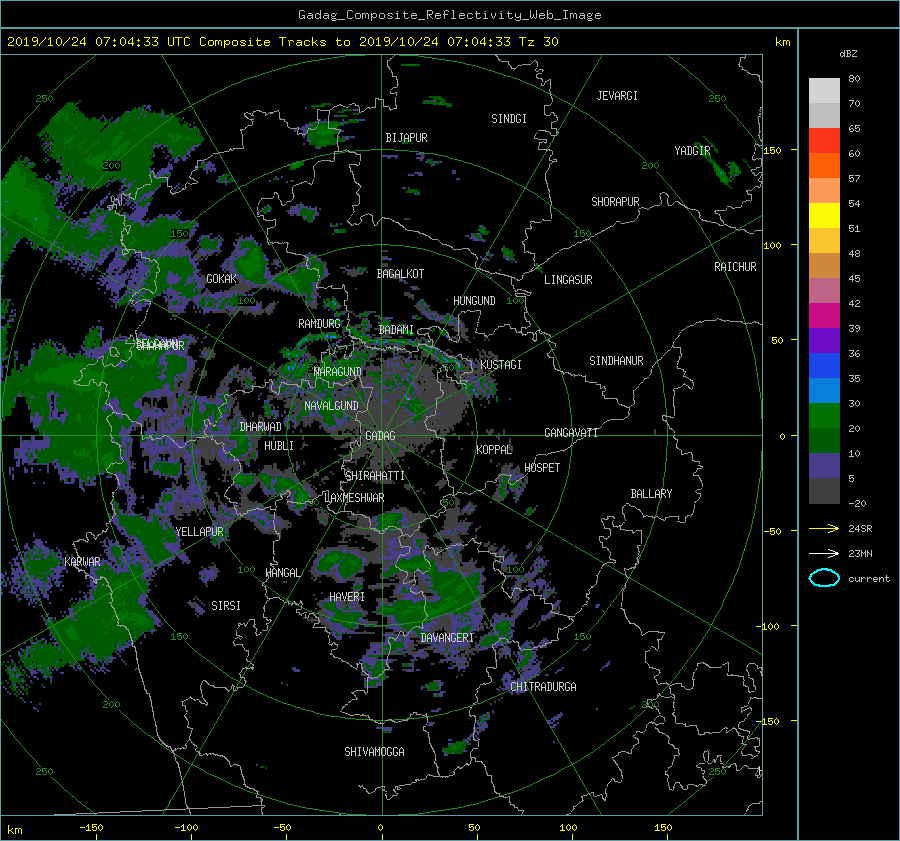Click the CHITRADURGA label
The width and height of the screenshot is (900, 841).
(x=543, y=687)
